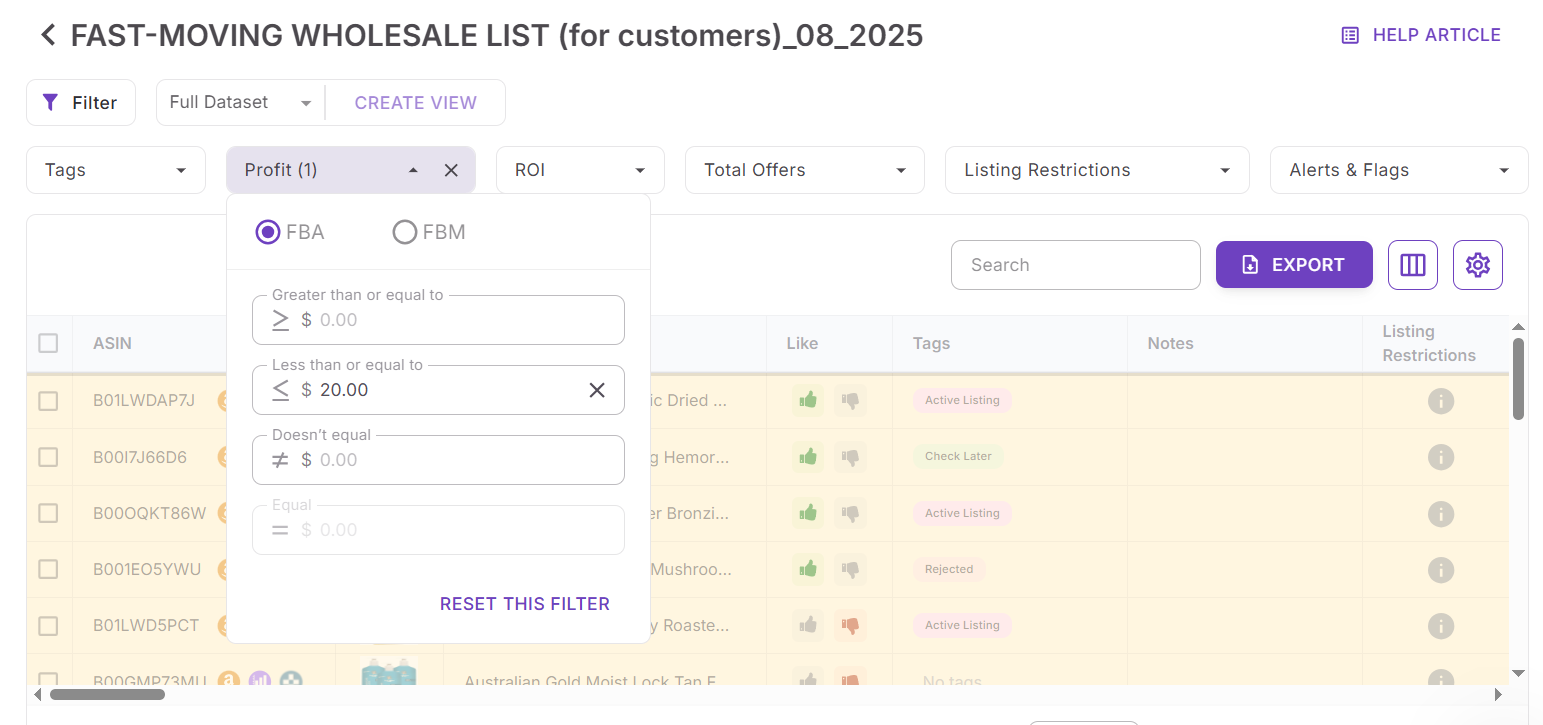Open the column layout settings icon
The image size is (1543, 725).
coord(1412,265)
